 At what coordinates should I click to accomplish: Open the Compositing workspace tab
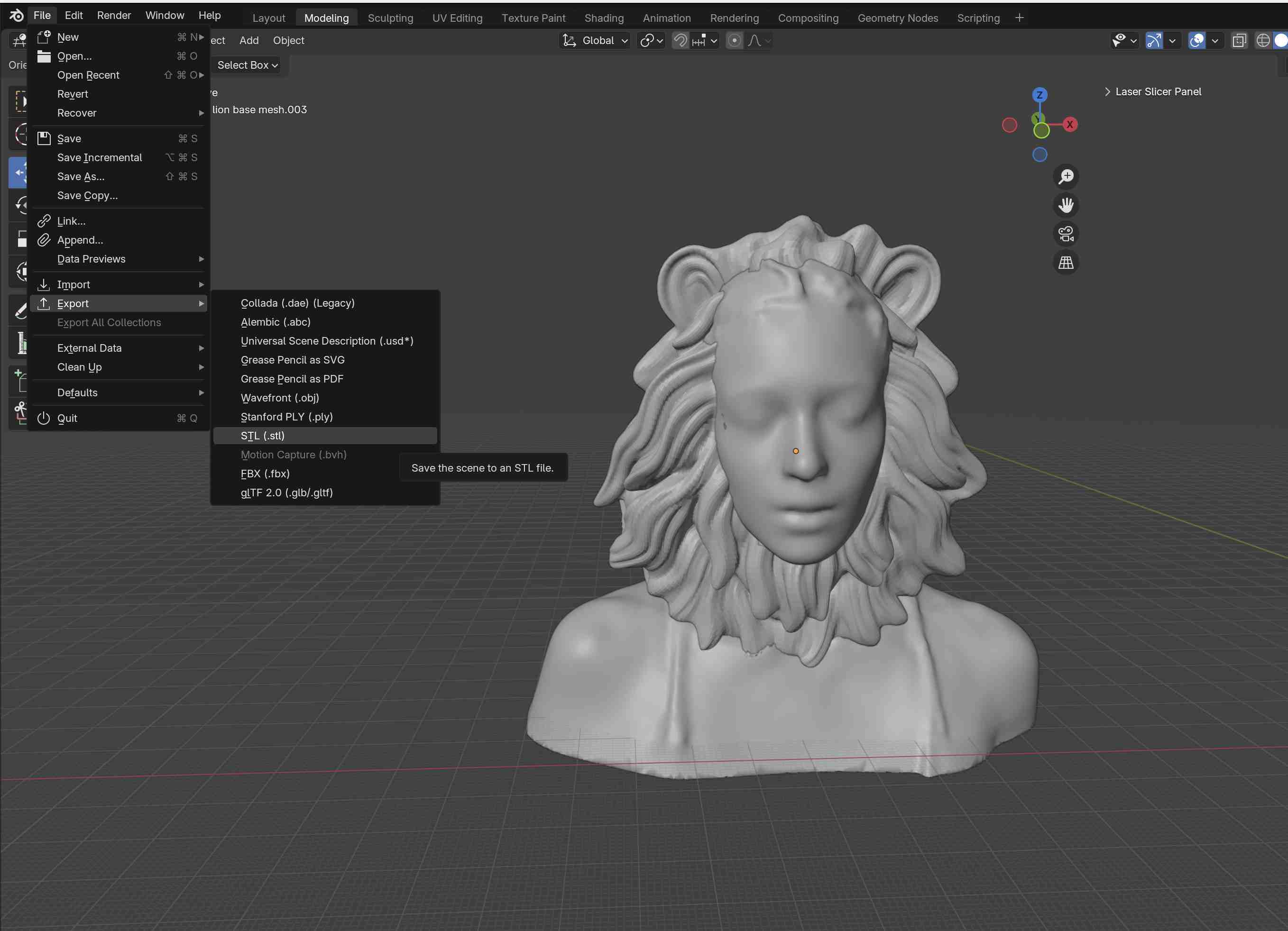click(x=808, y=18)
